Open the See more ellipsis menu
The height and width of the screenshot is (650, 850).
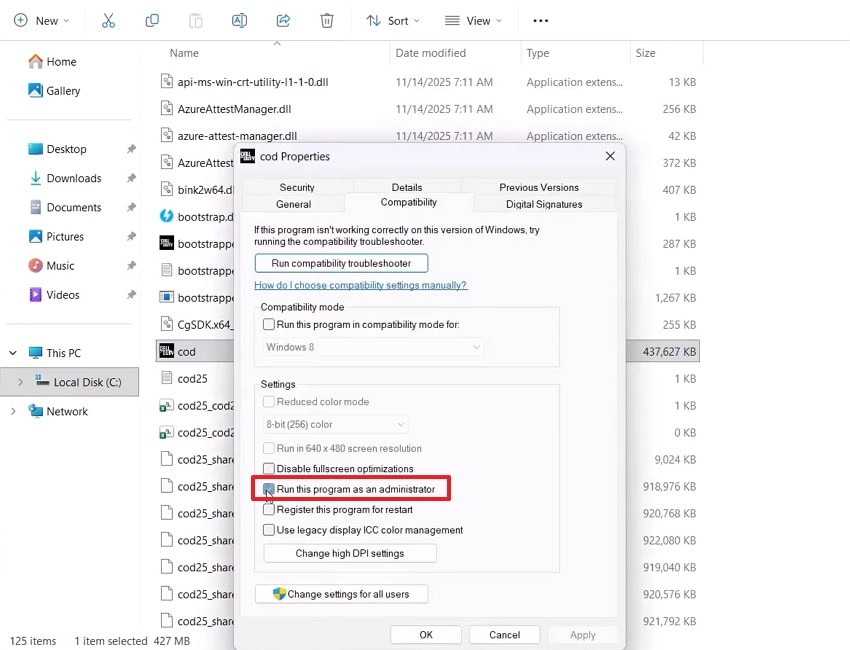540,20
